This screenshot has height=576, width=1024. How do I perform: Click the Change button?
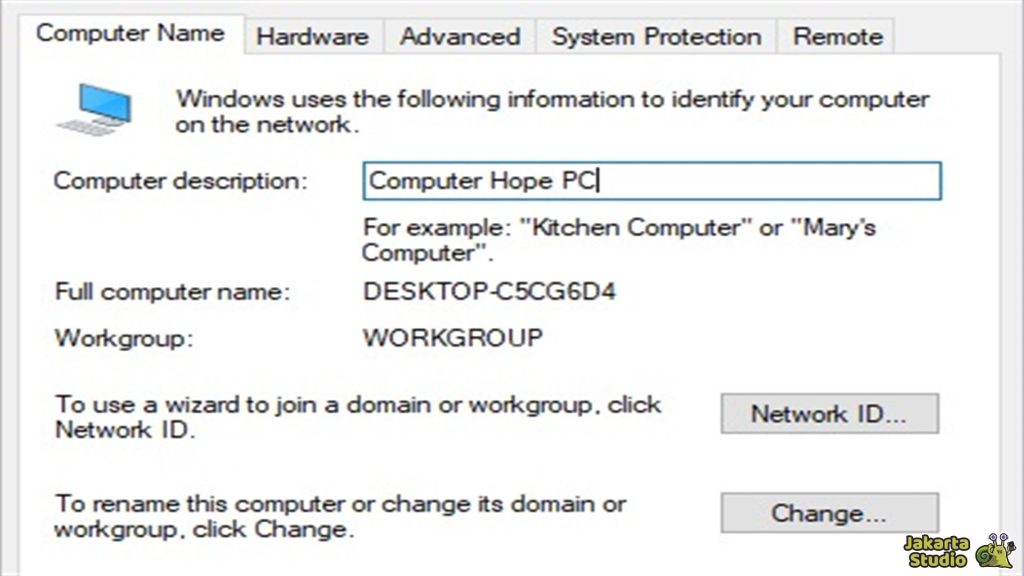pyautogui.click(x=829, y=512)
